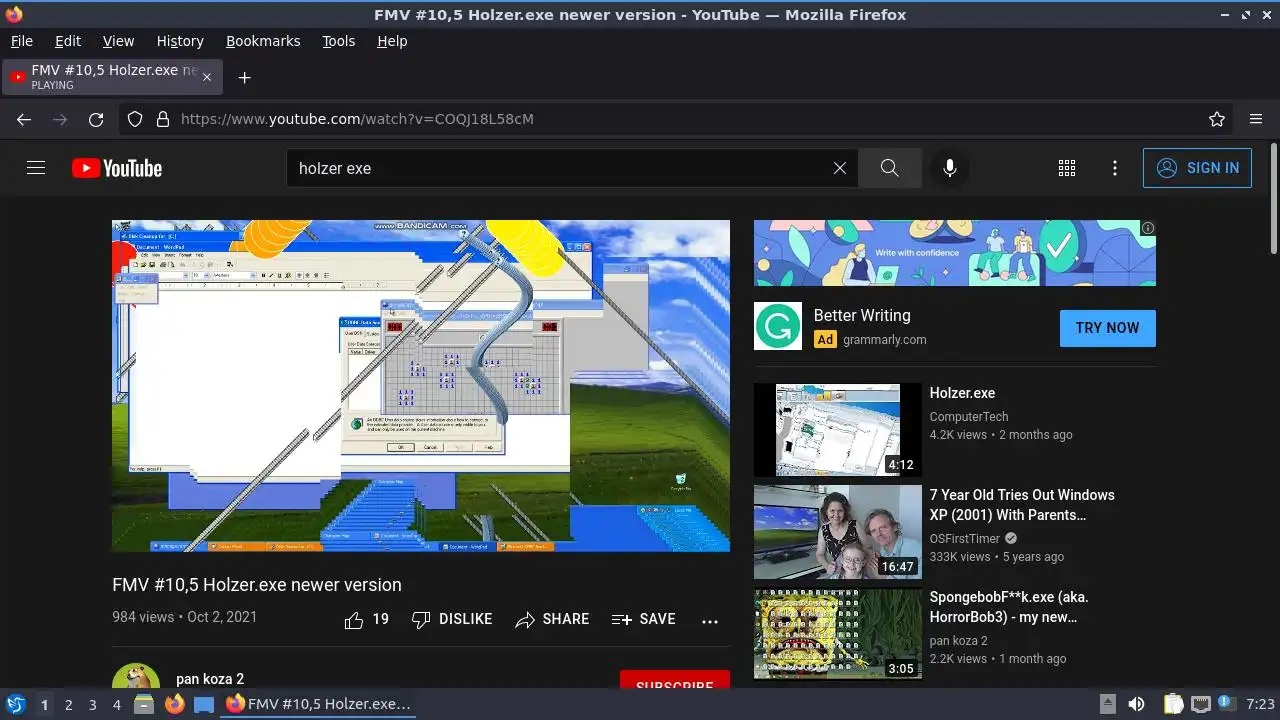Open the Grammarly ad banner image
This screenshot has height=720, width=1280.
tap(955, 253)
